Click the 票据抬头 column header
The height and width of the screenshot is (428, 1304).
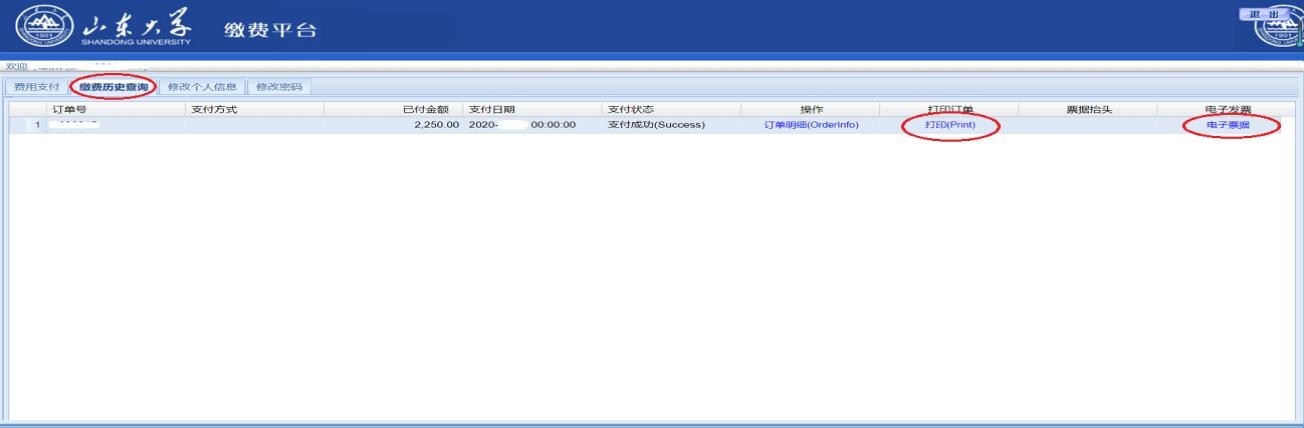[x=1089, y=109]
